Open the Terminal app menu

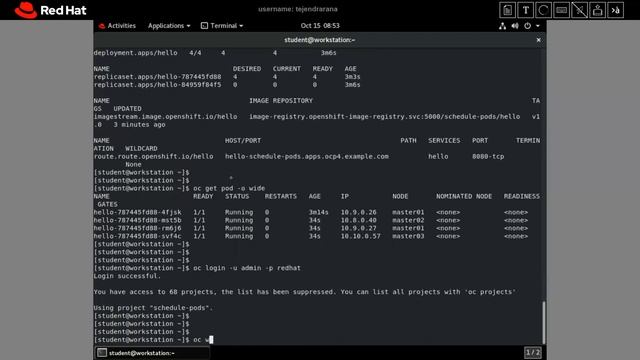(222, 26)
